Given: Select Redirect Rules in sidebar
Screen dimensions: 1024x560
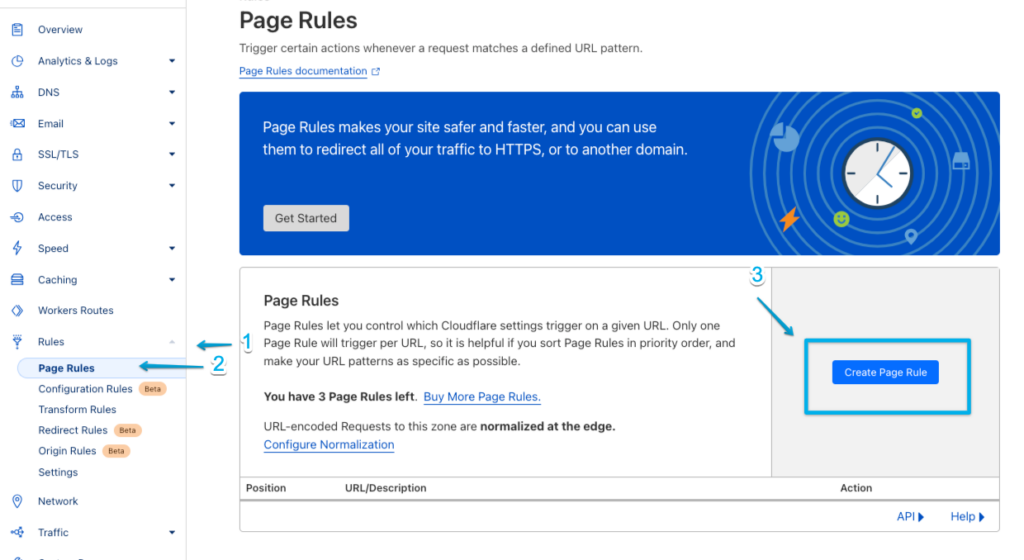Looking at the screenshot, I should tap(72, 430).
